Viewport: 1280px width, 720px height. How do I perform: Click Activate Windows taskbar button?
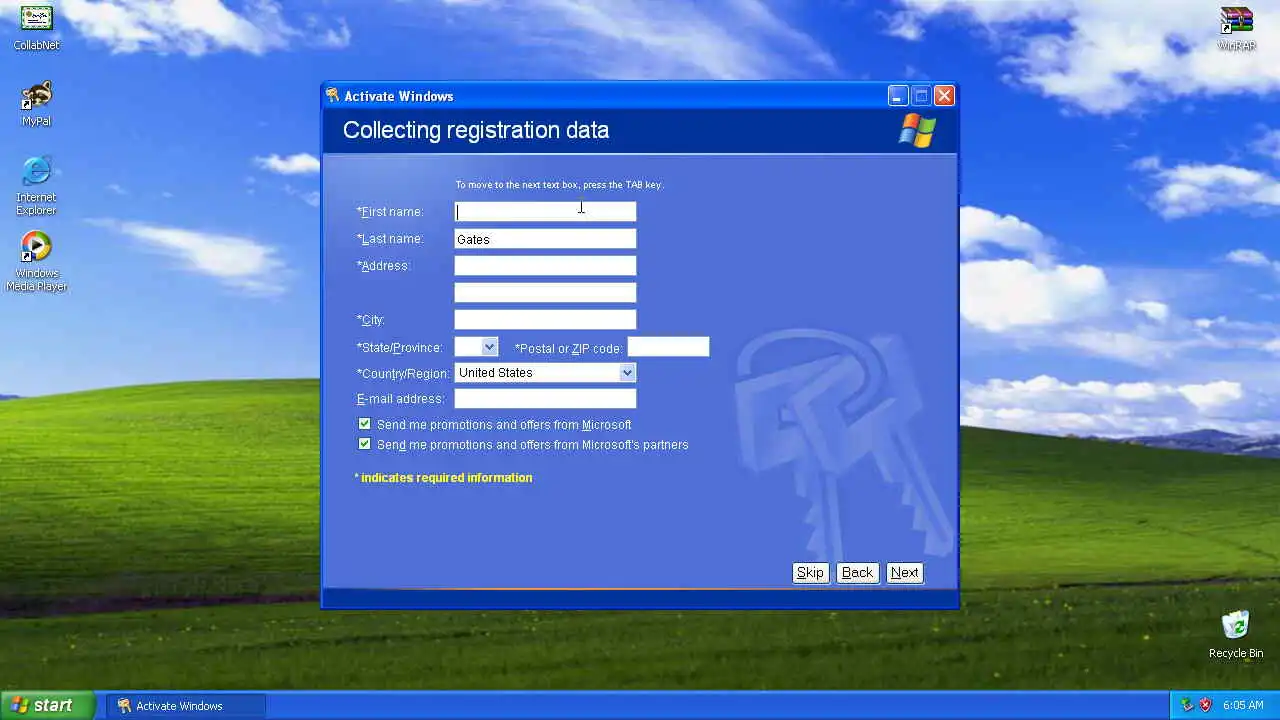[x=186, y=705]
